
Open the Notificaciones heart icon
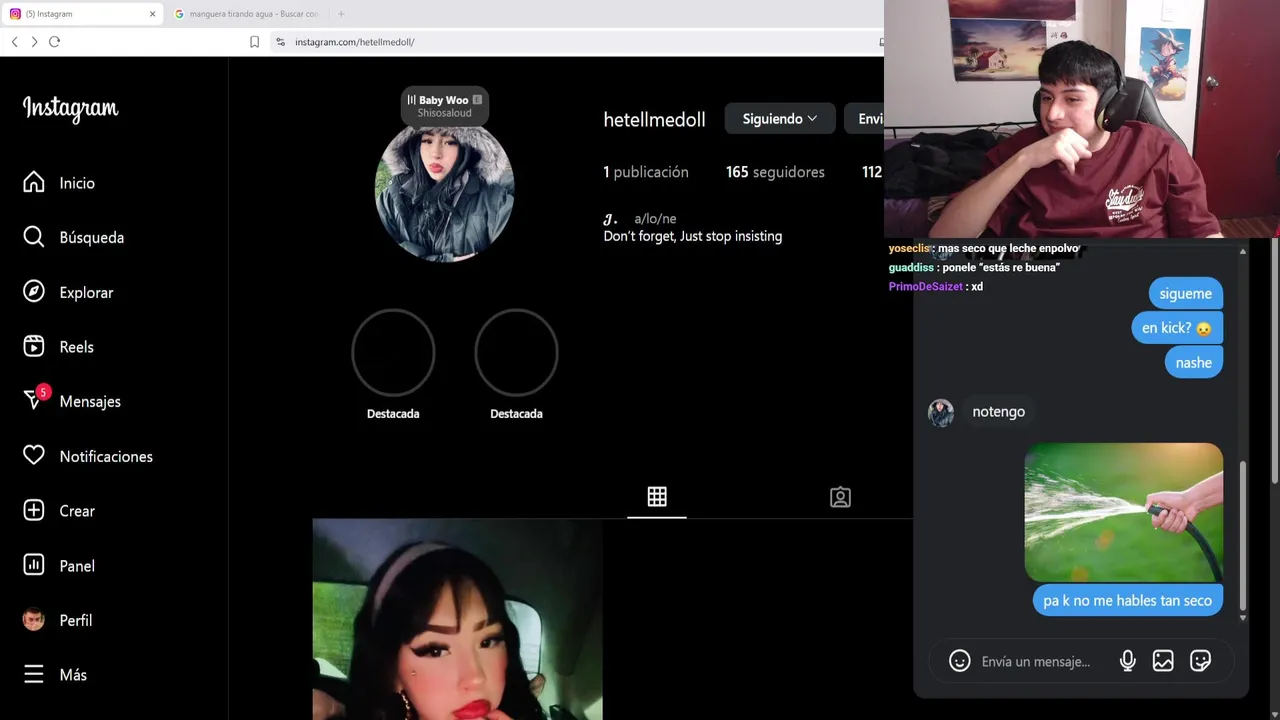tap(34, 456)
